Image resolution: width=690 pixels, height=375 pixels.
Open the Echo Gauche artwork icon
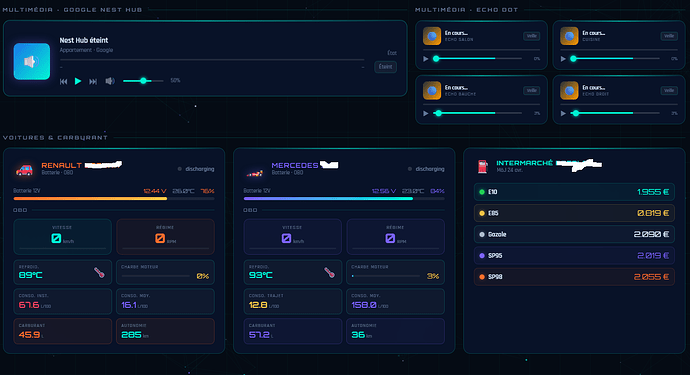[432, 91]
